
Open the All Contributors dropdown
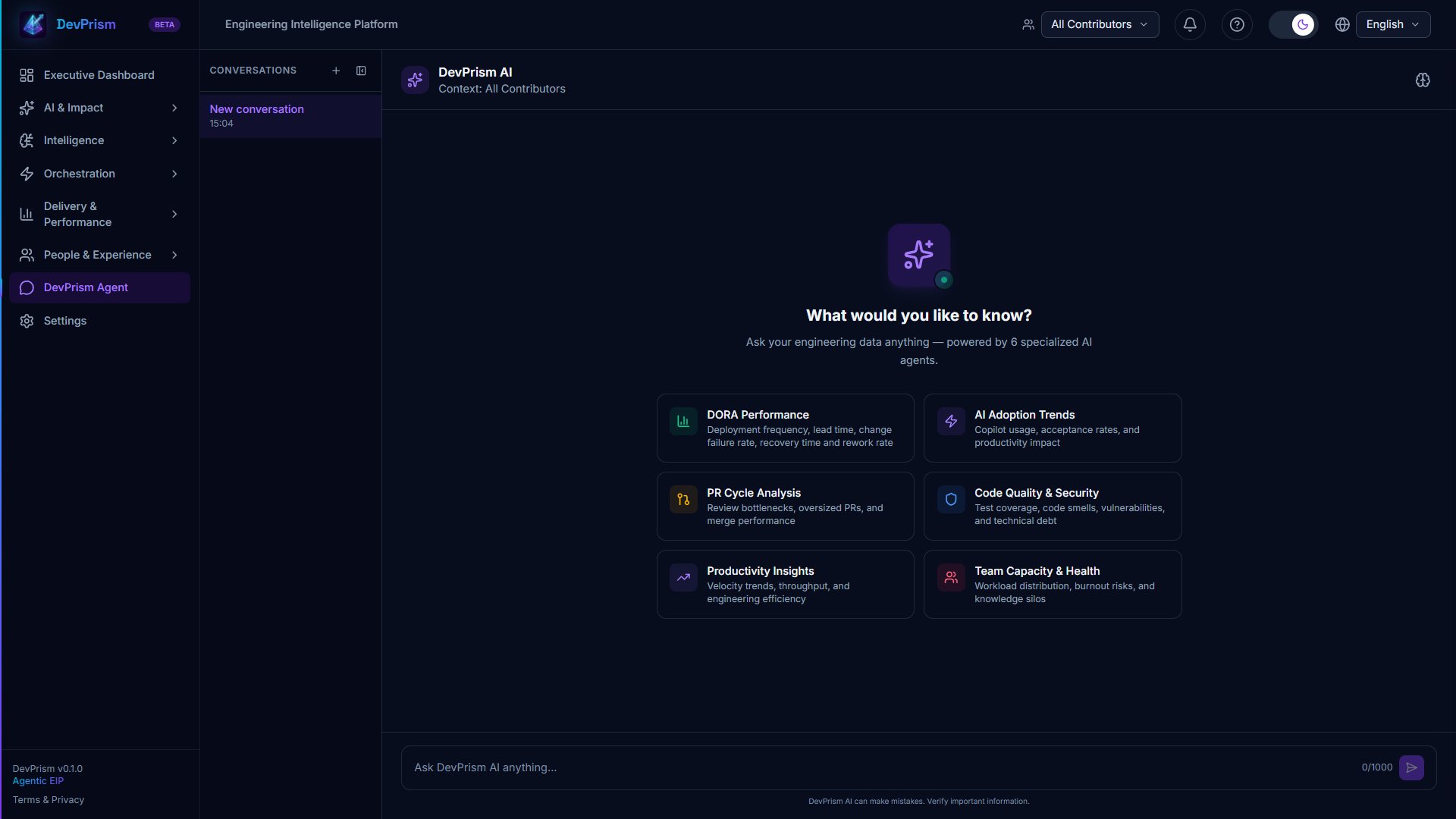[1100, 24]
